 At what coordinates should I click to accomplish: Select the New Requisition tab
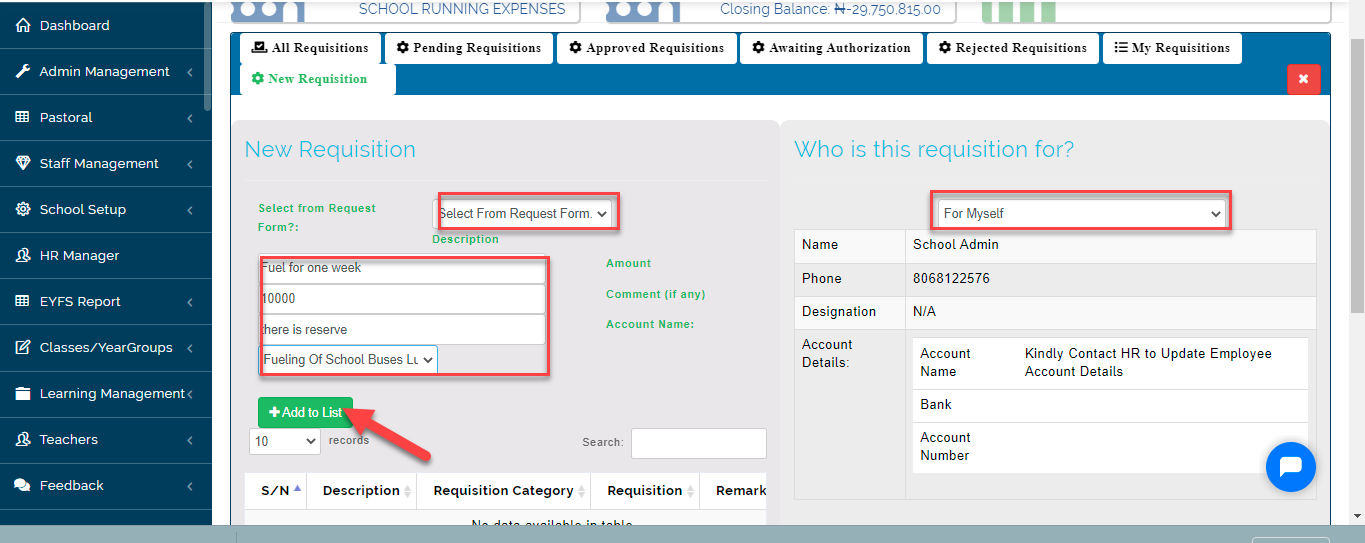tap(318, 79)
